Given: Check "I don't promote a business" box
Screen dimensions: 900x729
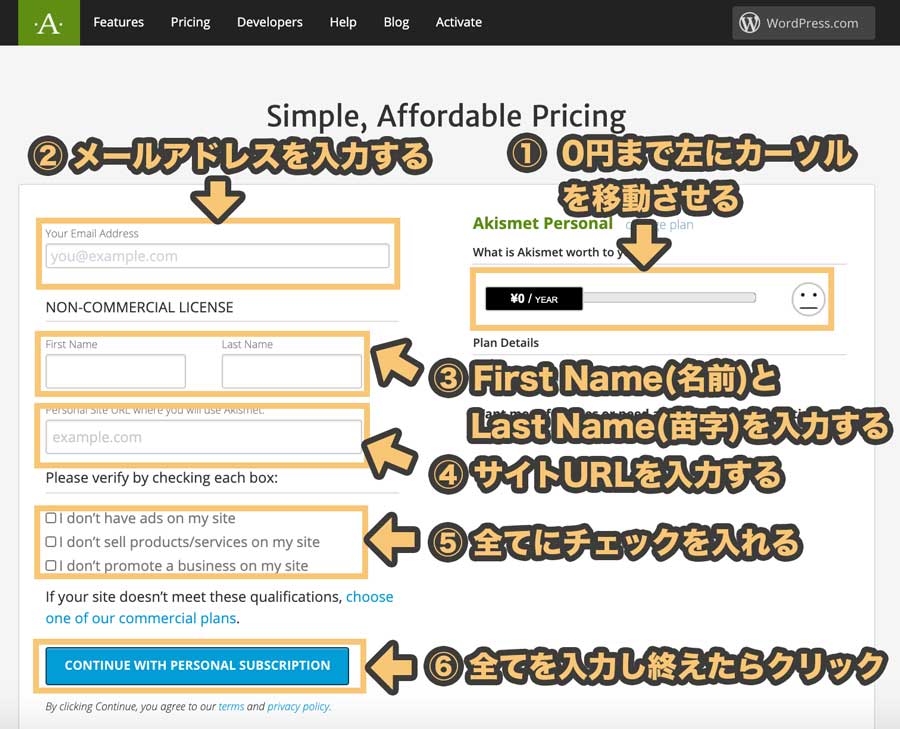Looking at the screenshot, I should click(51, 565).
